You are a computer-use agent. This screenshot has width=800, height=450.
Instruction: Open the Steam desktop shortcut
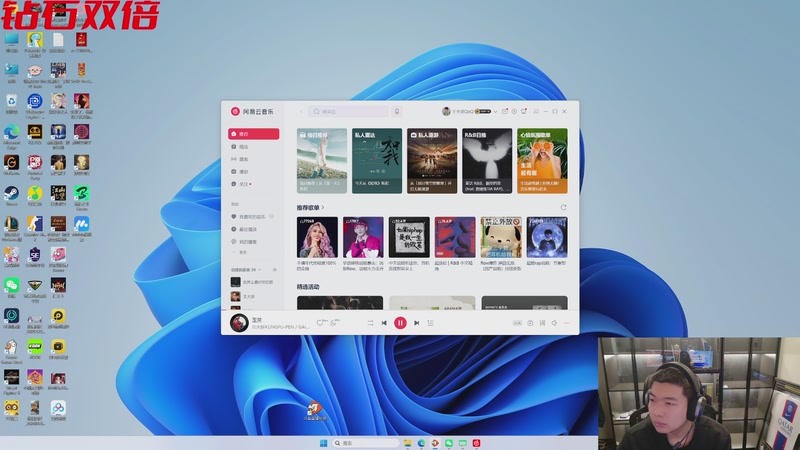pyautogui.click(x=11, y=195)
